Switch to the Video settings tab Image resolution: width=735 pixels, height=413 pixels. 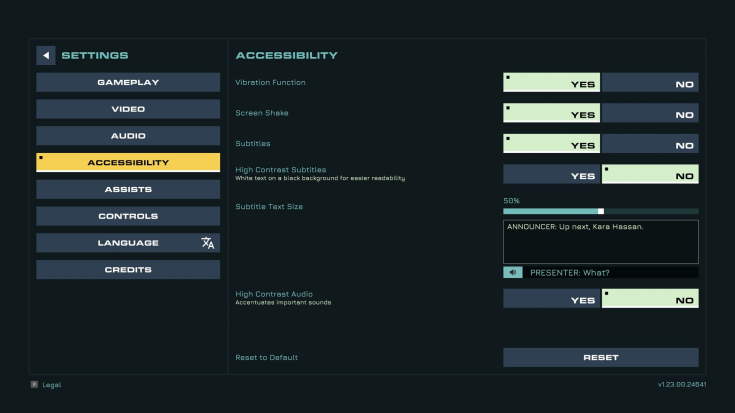pos(128,109)
